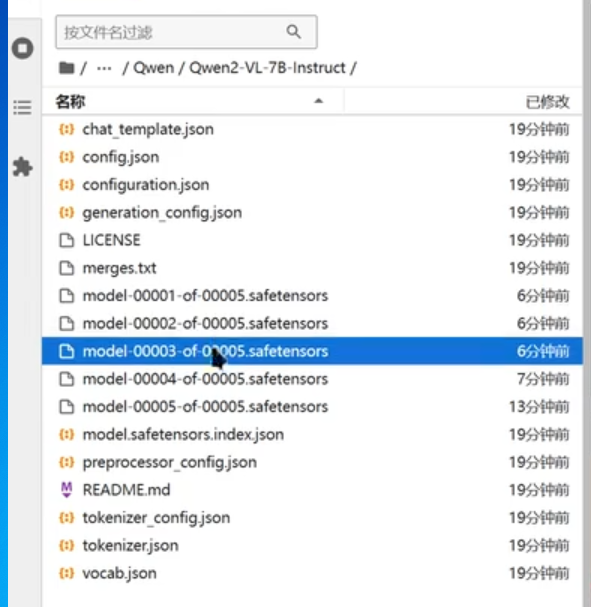Click JSON icon beside preprocessor_config.json
Image resolution: width=591 pixels, height=607 pixels.
point(67,463)
